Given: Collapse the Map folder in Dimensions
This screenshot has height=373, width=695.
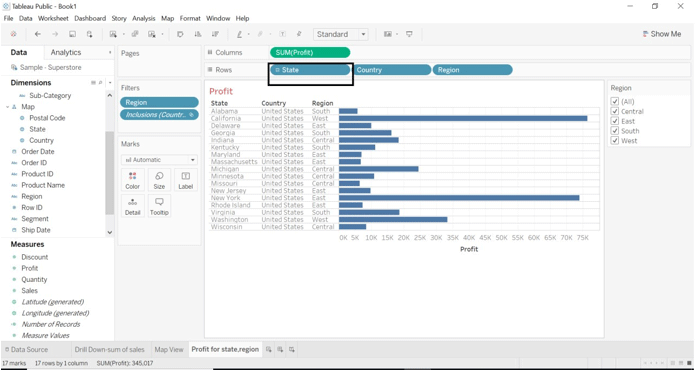Looking at the screenshot, I should (x=8, y=107).
